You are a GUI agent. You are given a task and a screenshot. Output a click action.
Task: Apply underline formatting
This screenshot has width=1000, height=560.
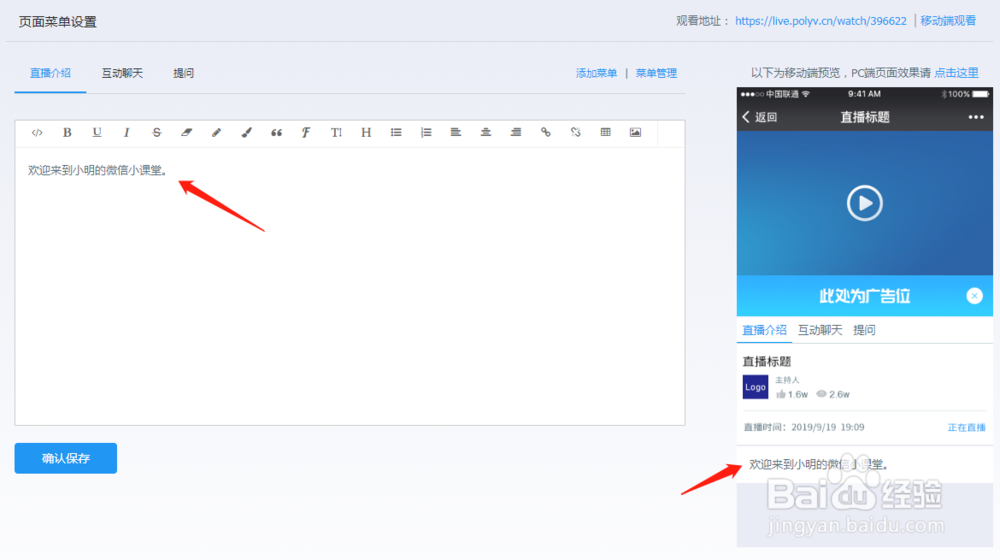[97, 133]
